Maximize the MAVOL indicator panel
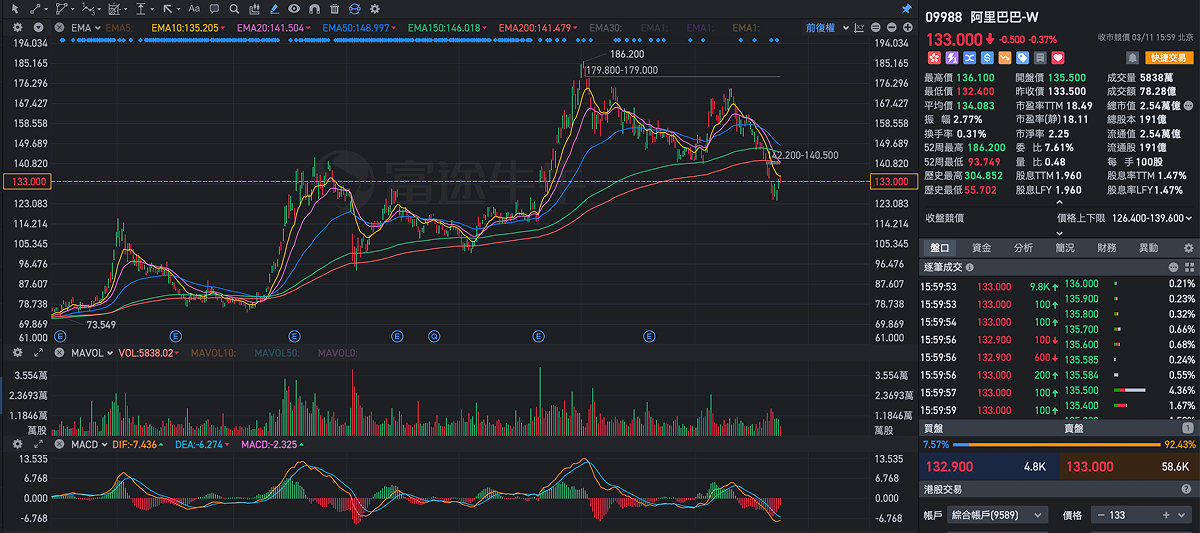 (x=38, y=353)
